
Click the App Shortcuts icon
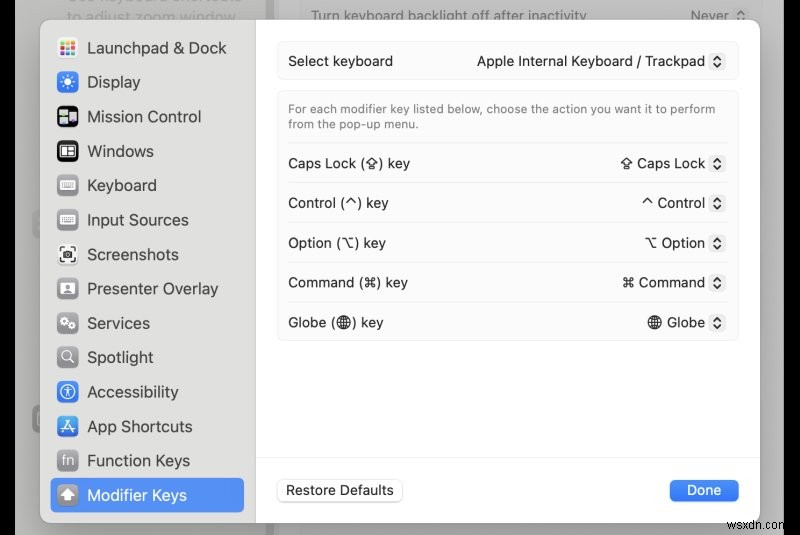[x=67, y=426]
